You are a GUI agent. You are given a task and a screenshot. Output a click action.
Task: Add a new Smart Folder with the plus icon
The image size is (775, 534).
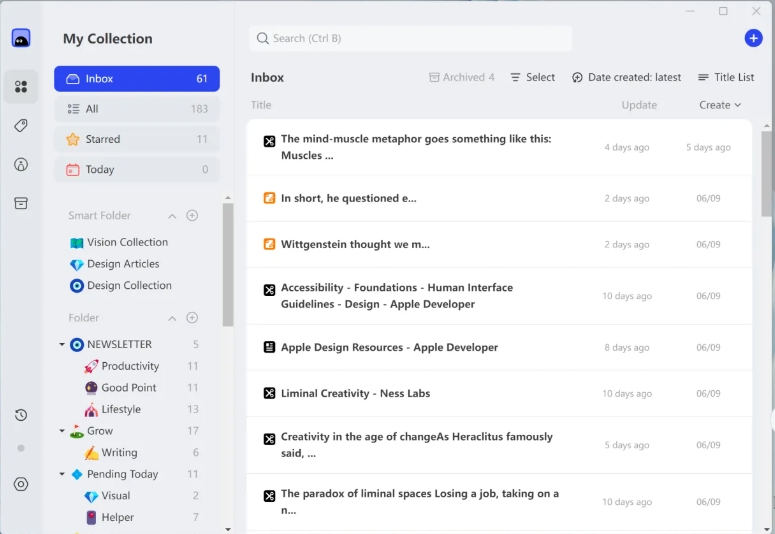pos(192,215)
